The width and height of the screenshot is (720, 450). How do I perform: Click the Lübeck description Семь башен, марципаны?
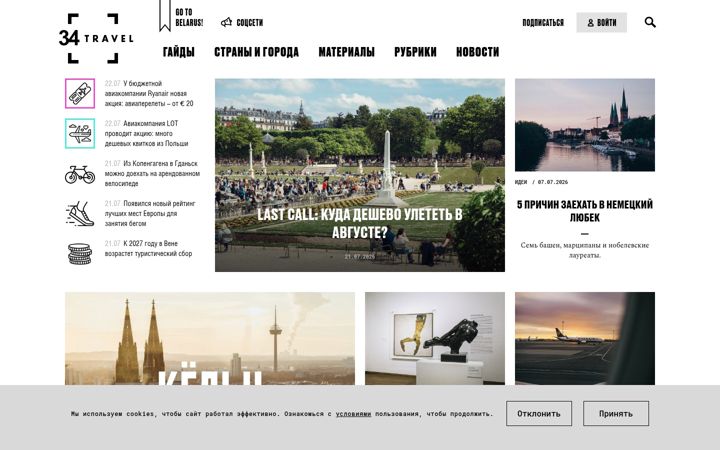[x=585, y=250]
